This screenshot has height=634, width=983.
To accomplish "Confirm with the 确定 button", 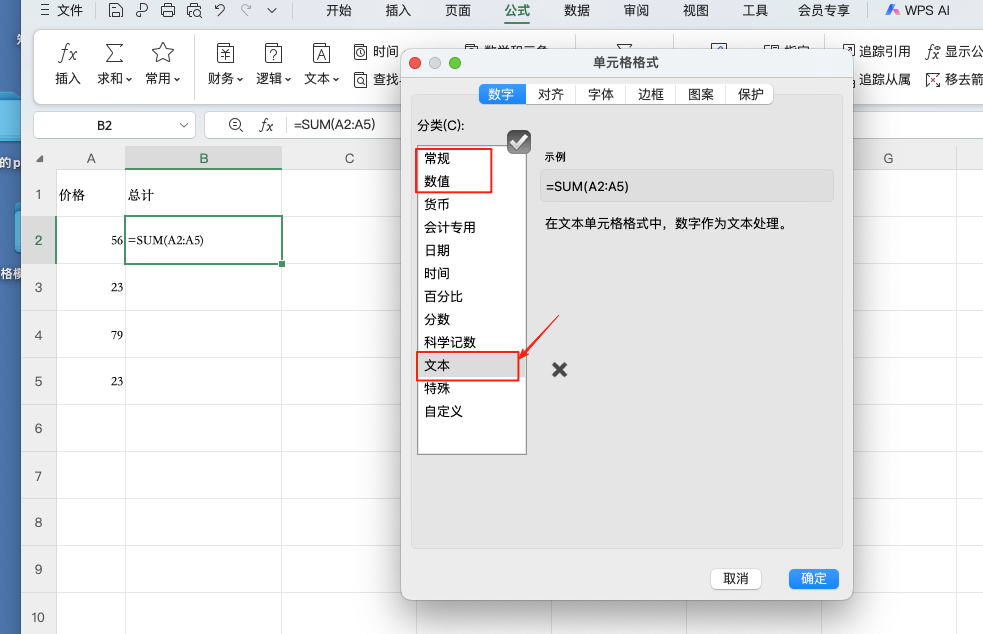I will (812, 578).
